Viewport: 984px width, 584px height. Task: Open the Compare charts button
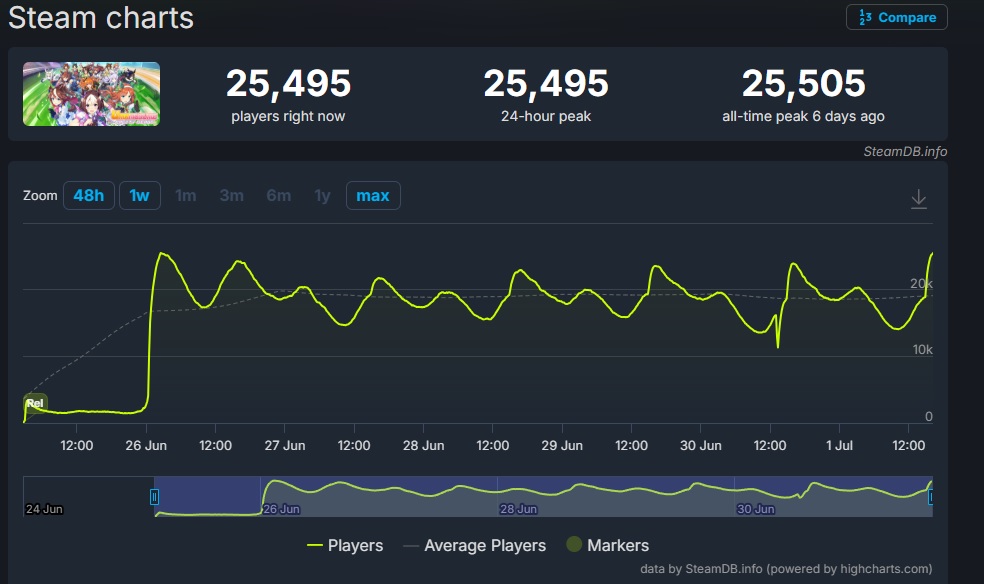click(x=896, y=18)
